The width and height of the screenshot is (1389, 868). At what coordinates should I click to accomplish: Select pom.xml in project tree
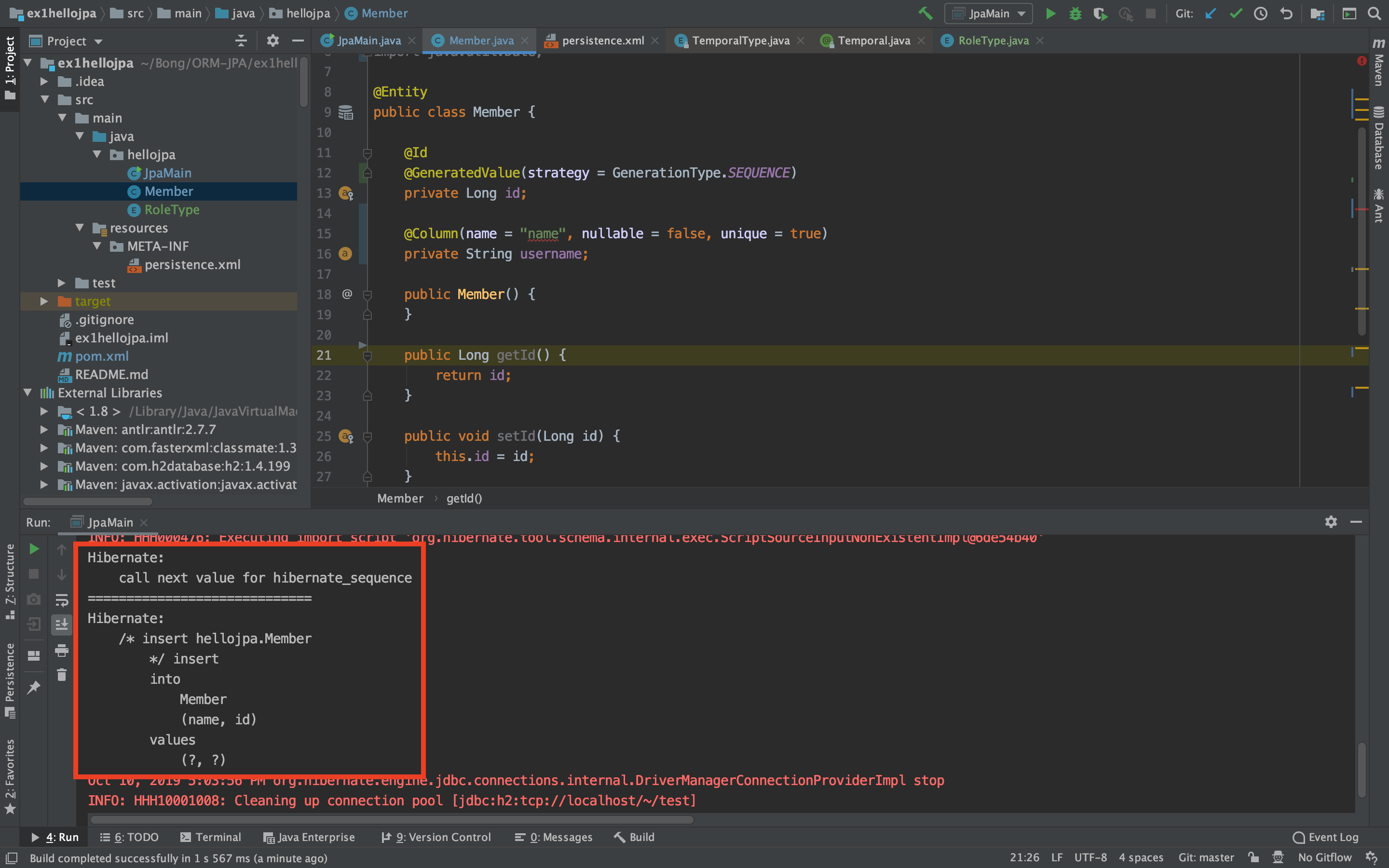click(x=102, y=356)
